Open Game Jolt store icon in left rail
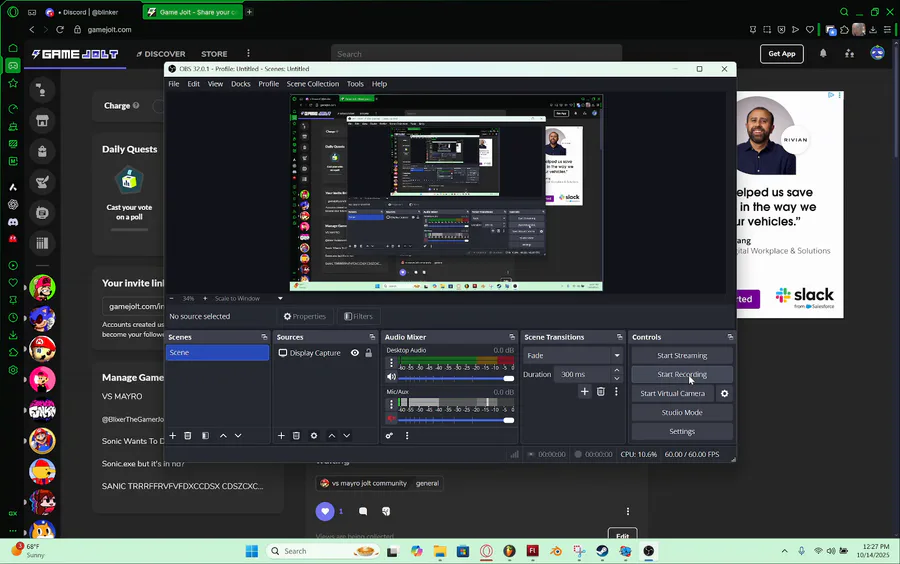Screen dimensions: 900x564 coord(42,120)
